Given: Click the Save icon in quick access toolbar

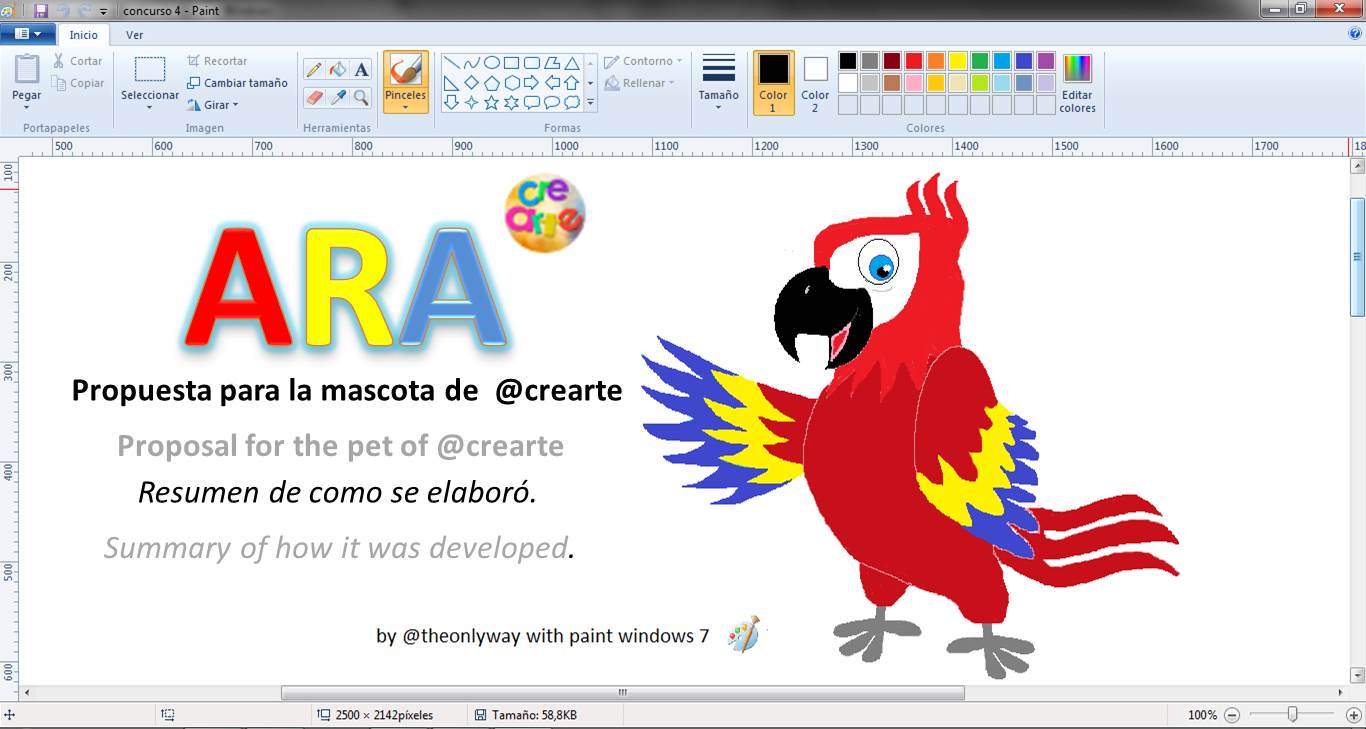Looking at the screenshot, I should click(41, 10).
